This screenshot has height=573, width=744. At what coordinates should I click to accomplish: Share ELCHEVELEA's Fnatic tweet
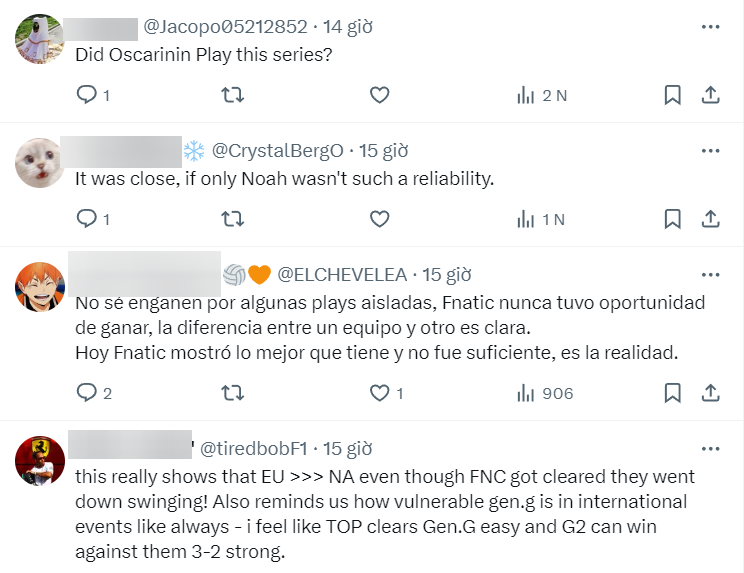point(710,393)
